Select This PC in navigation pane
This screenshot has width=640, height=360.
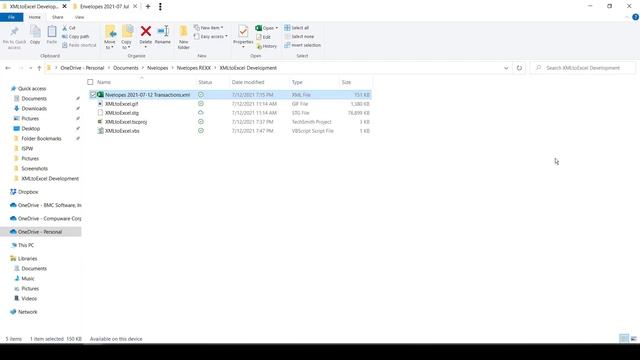coord(26,245)
